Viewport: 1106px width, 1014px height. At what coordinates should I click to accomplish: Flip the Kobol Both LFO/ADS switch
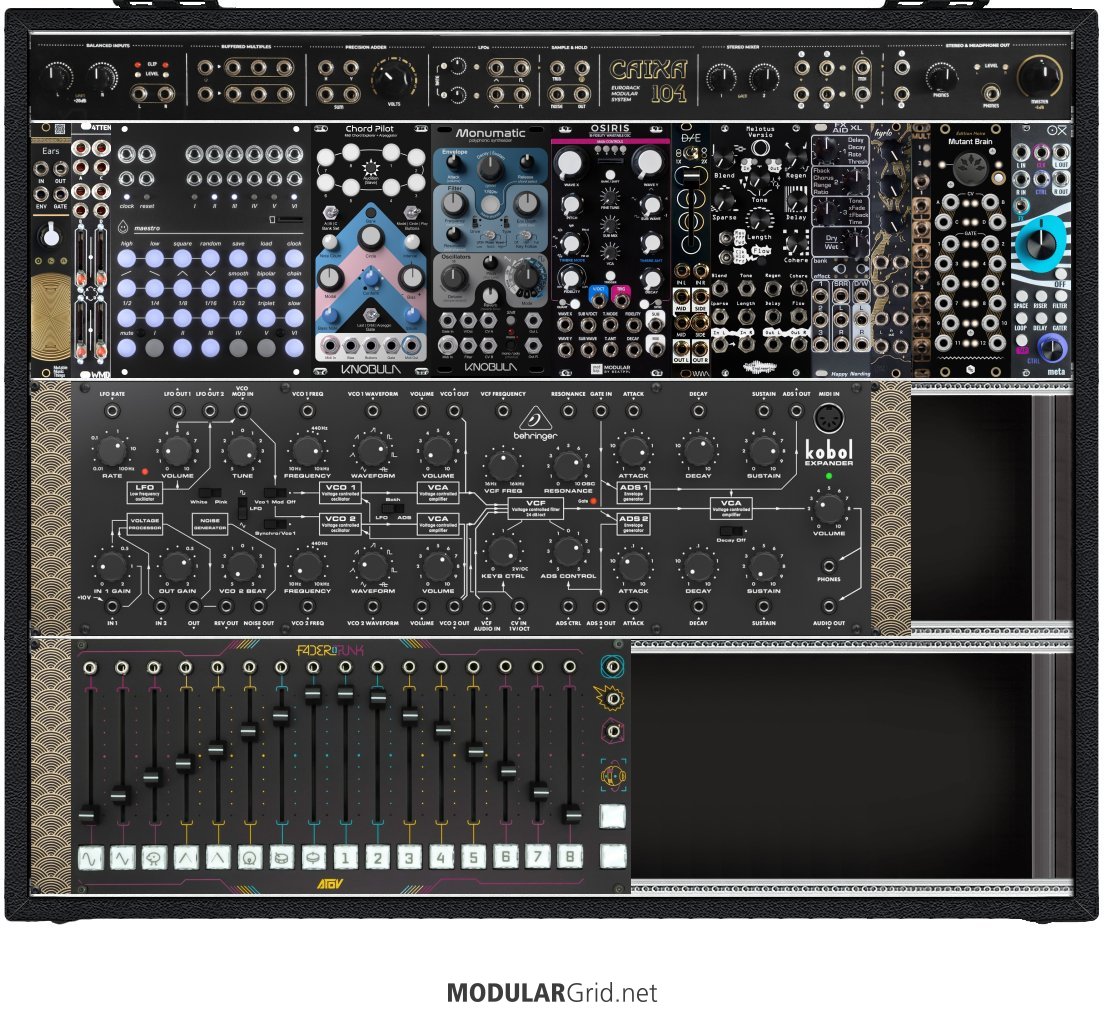(x=392, y=508)
